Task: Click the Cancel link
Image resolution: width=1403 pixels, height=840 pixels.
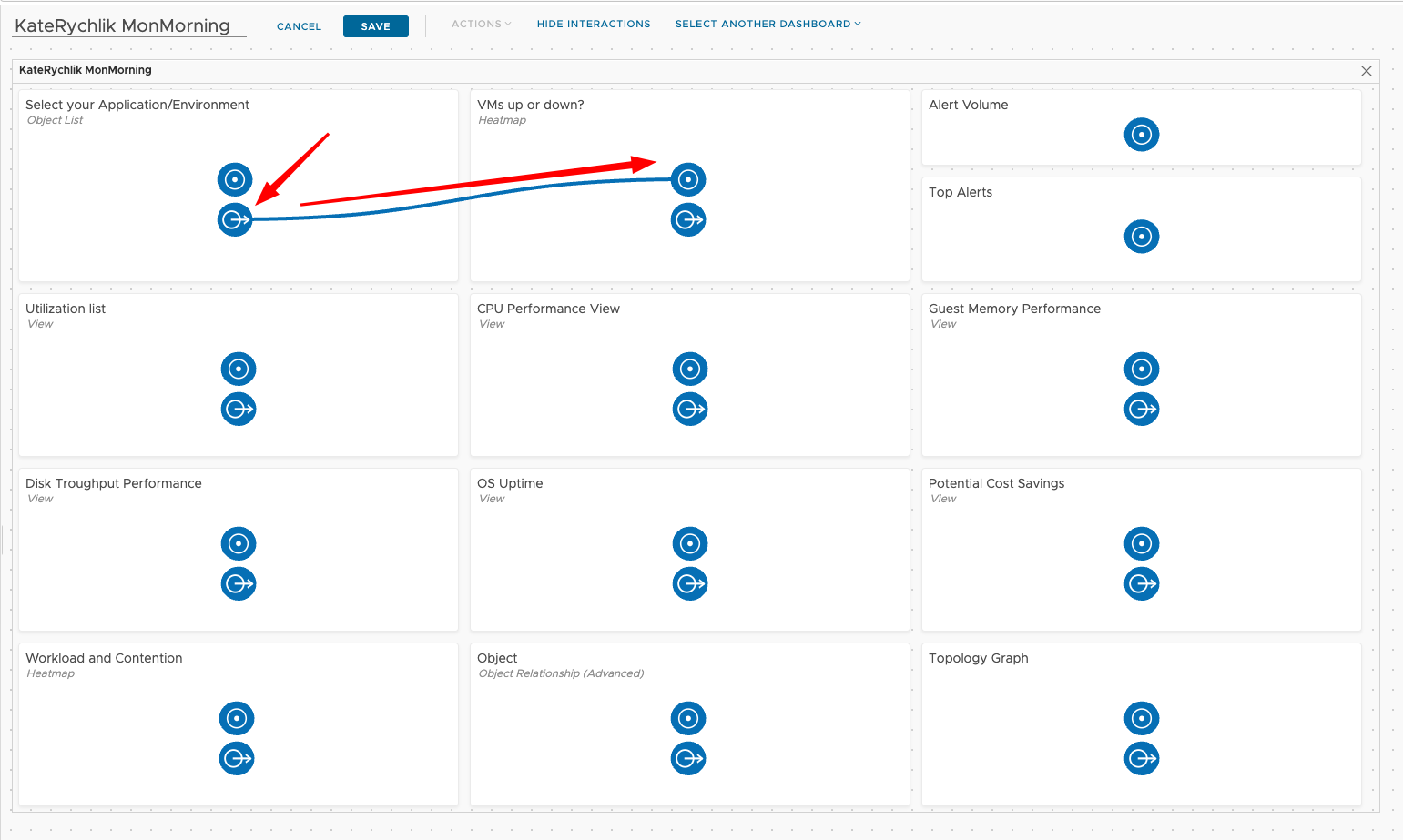Action: pos(299,26)
